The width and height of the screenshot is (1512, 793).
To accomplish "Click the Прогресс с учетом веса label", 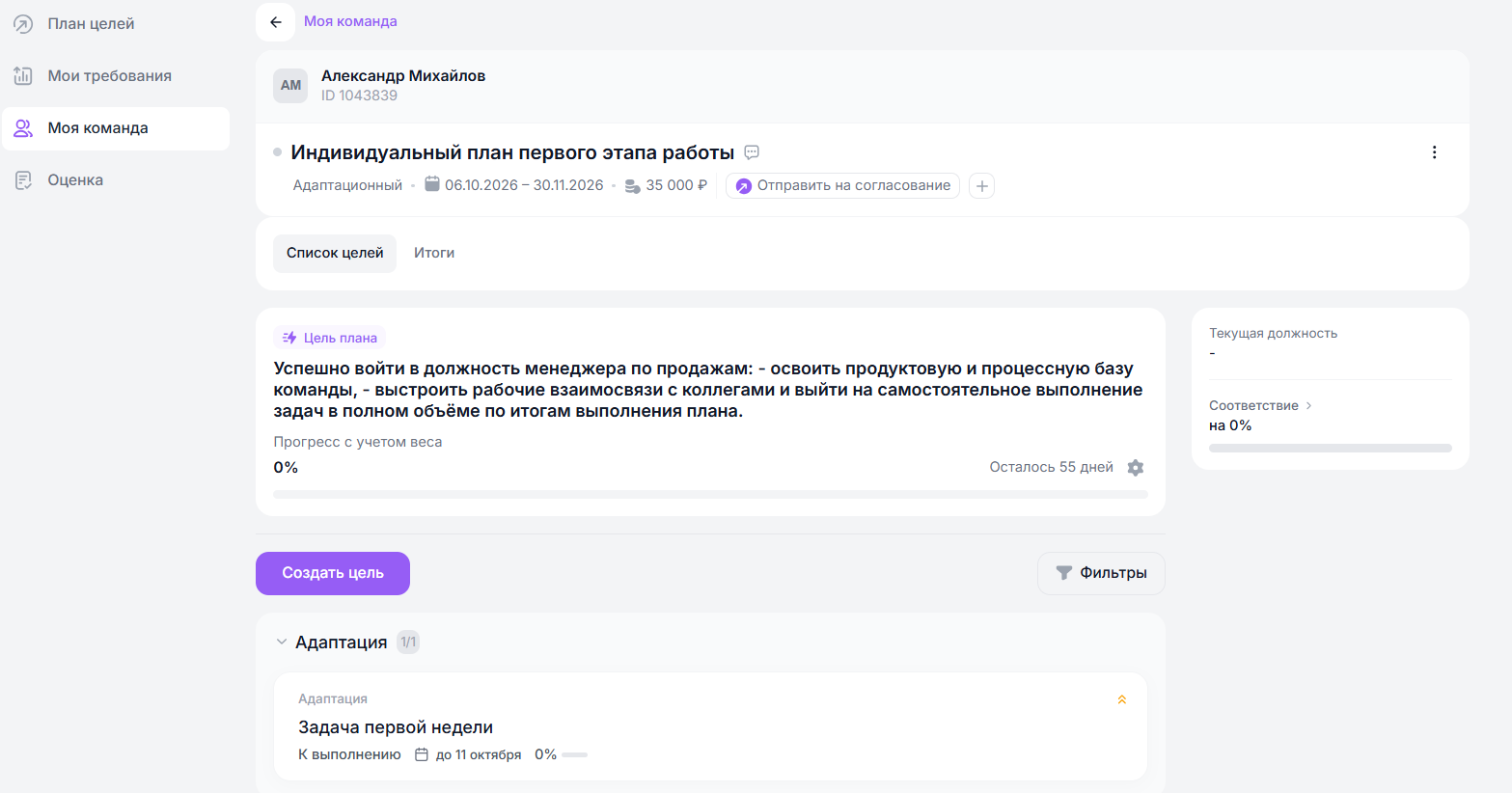I will [x=358, y=443].
